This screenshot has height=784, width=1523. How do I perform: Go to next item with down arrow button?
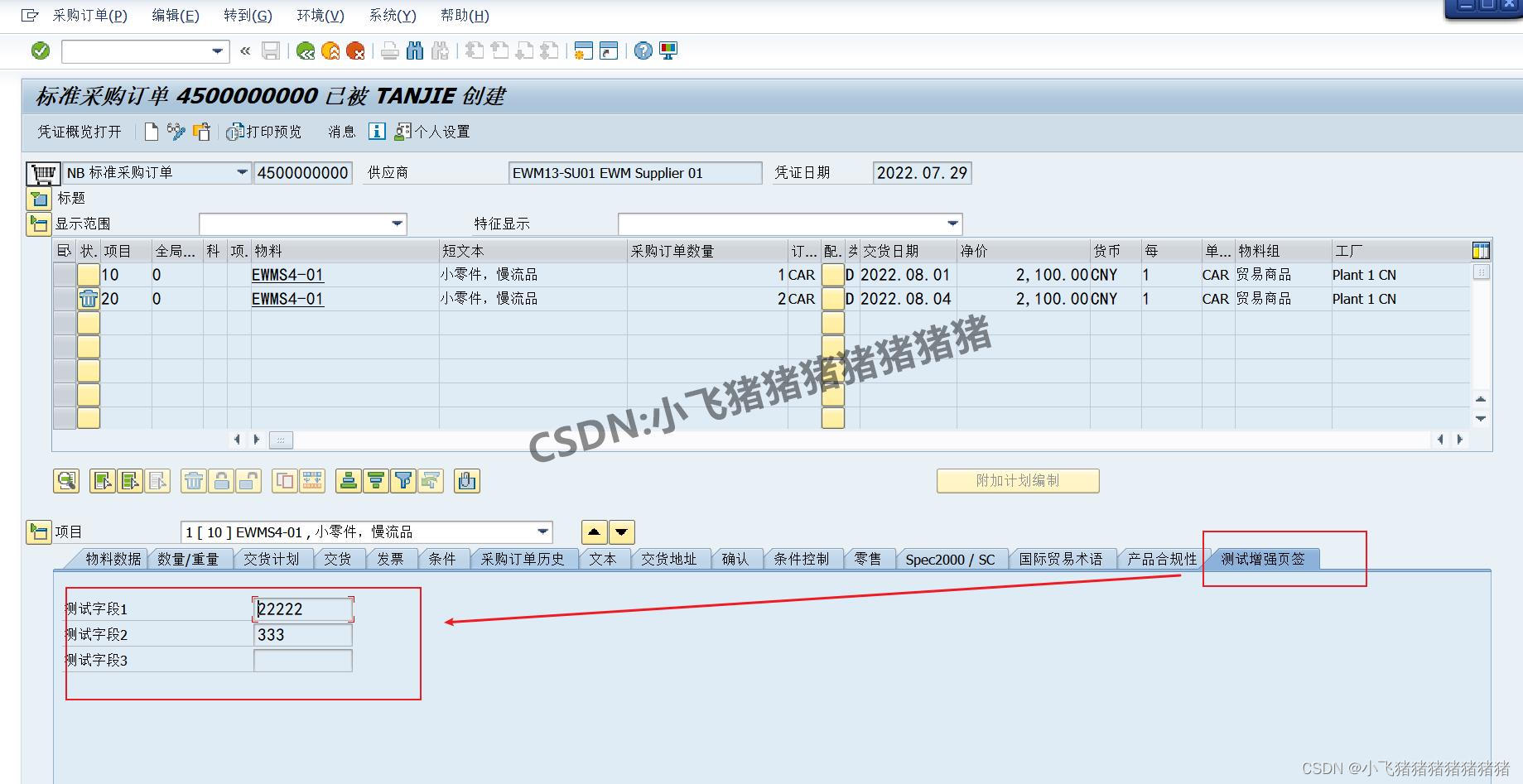[622, 532]
